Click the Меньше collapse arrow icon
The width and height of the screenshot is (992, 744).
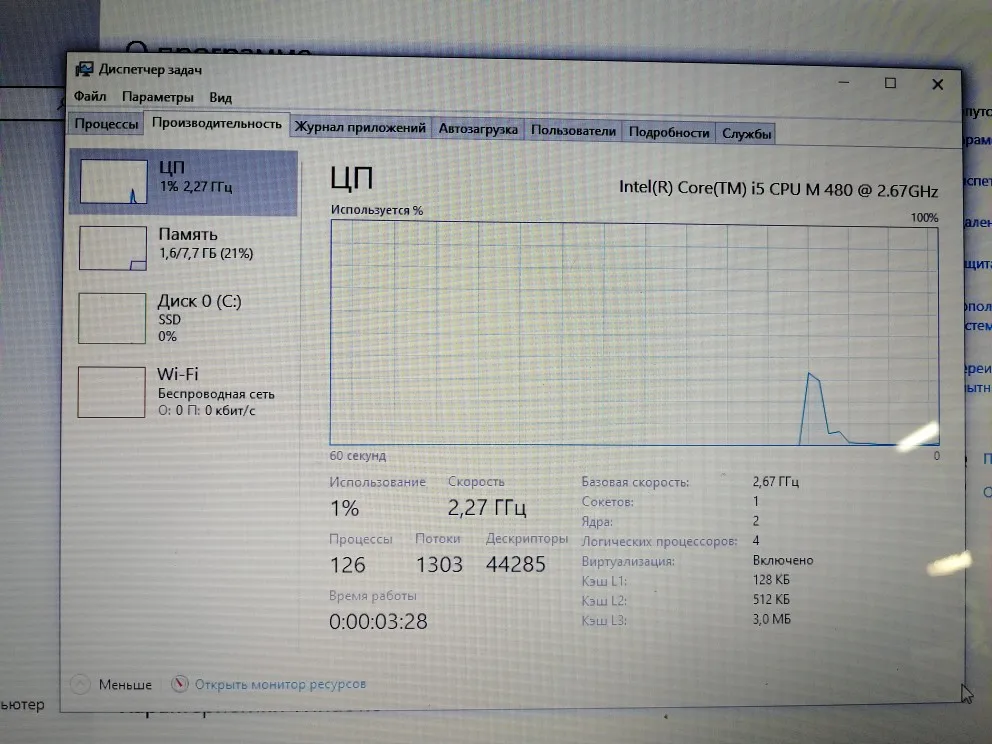pos(80,684)
